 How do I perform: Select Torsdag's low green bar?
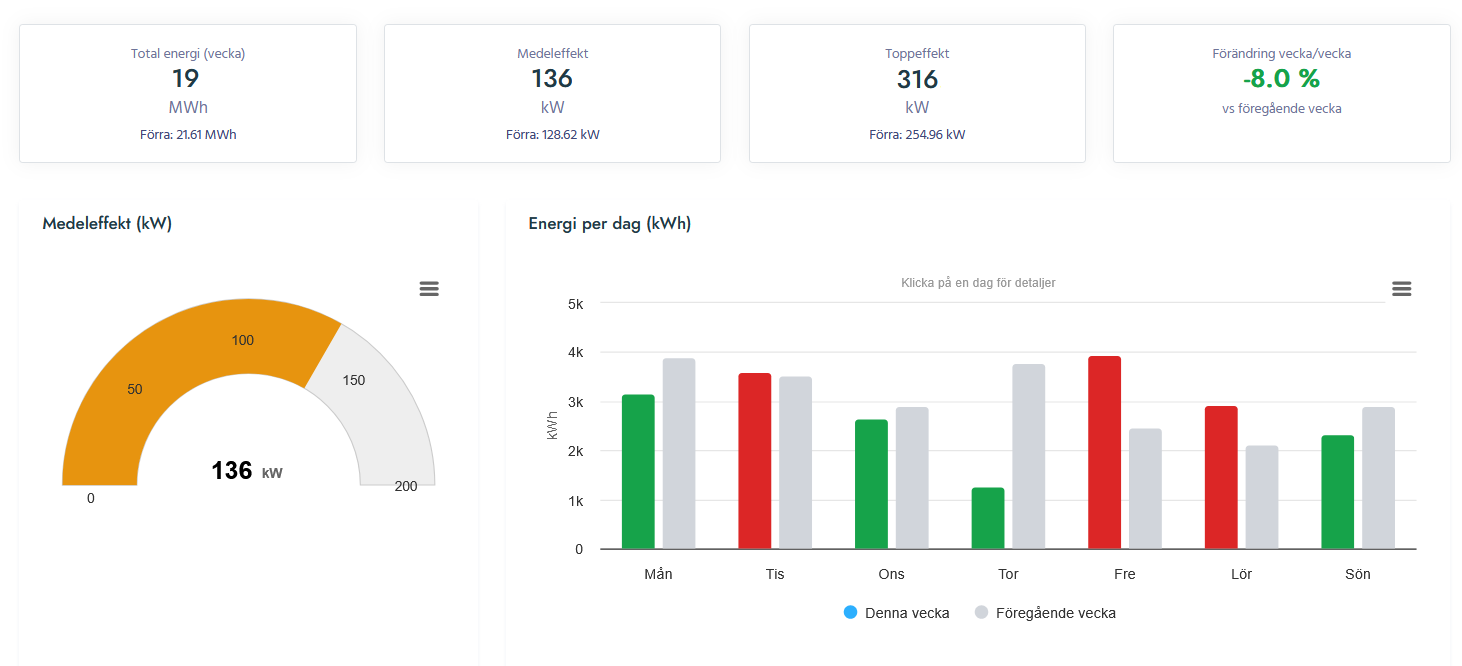click(x=987, y=518)
